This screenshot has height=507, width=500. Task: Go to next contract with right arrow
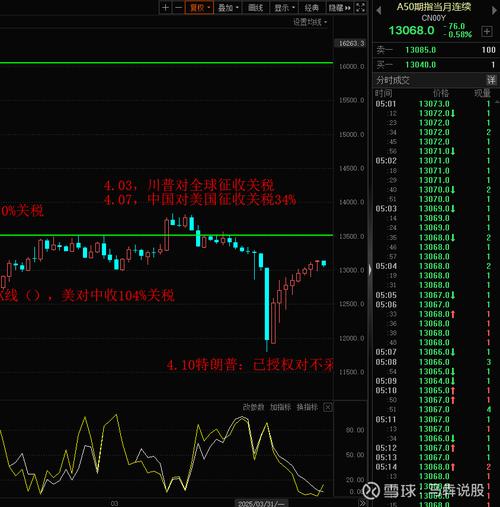494,10
